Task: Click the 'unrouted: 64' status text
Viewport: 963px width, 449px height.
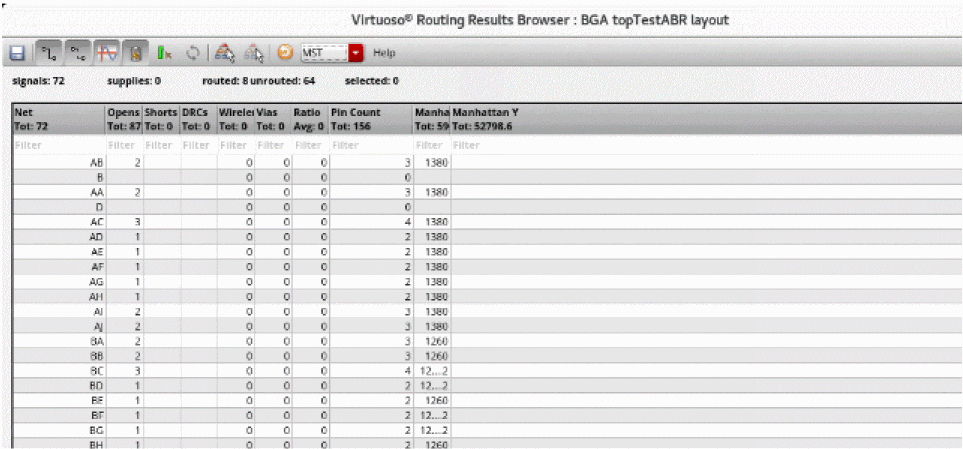Action: (283, 80)
